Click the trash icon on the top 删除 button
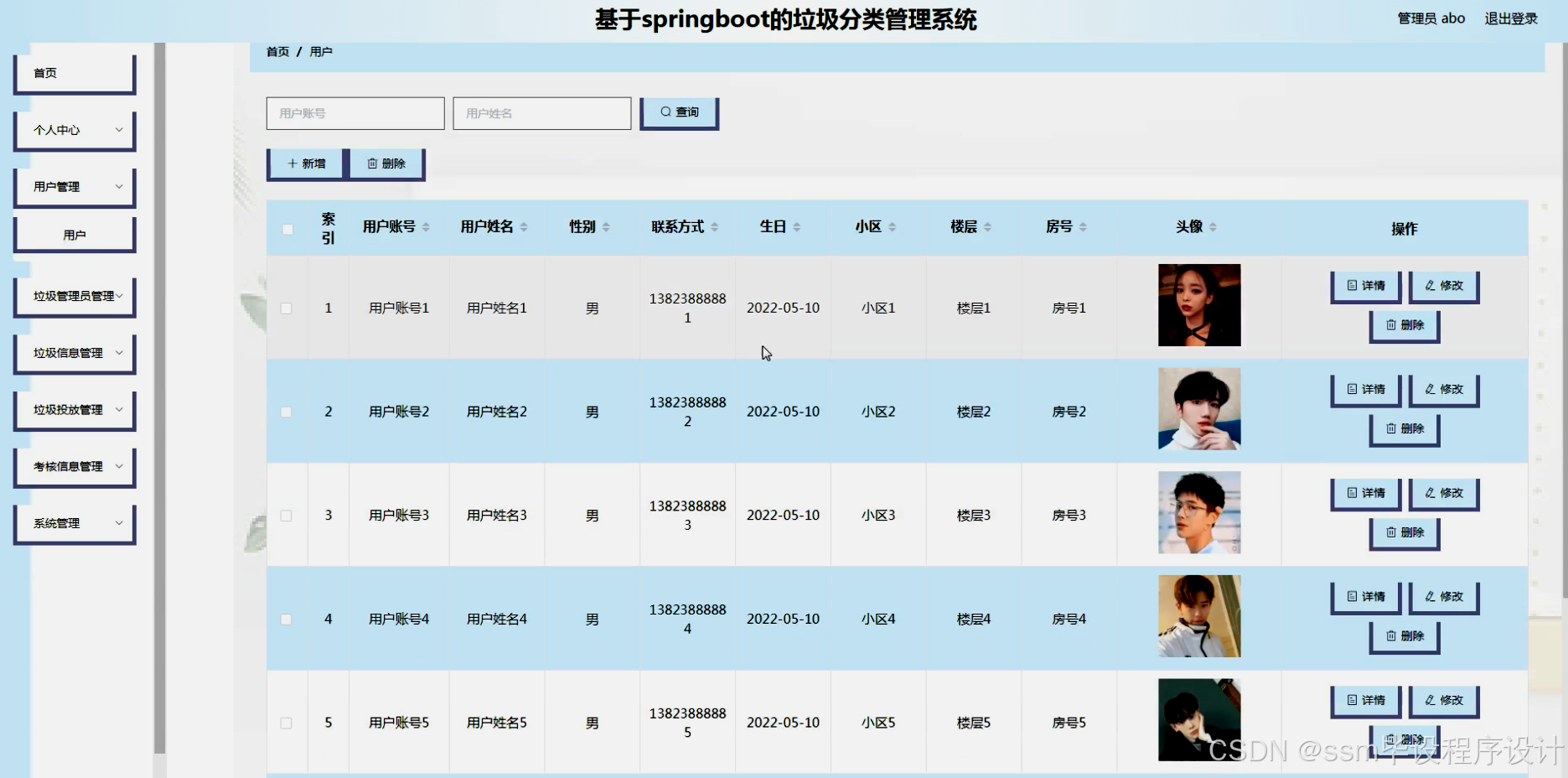 tap(371, 163)
